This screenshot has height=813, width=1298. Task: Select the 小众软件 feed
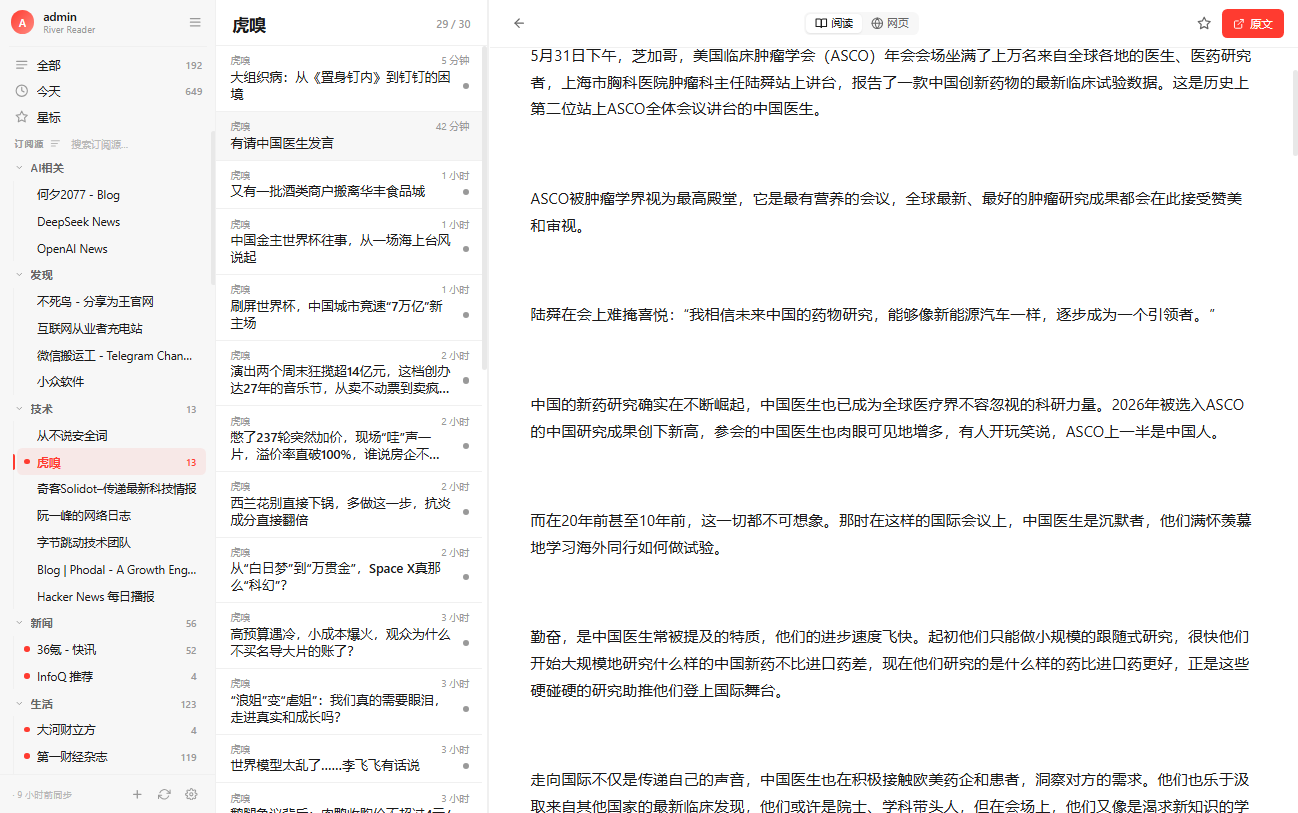108,382
